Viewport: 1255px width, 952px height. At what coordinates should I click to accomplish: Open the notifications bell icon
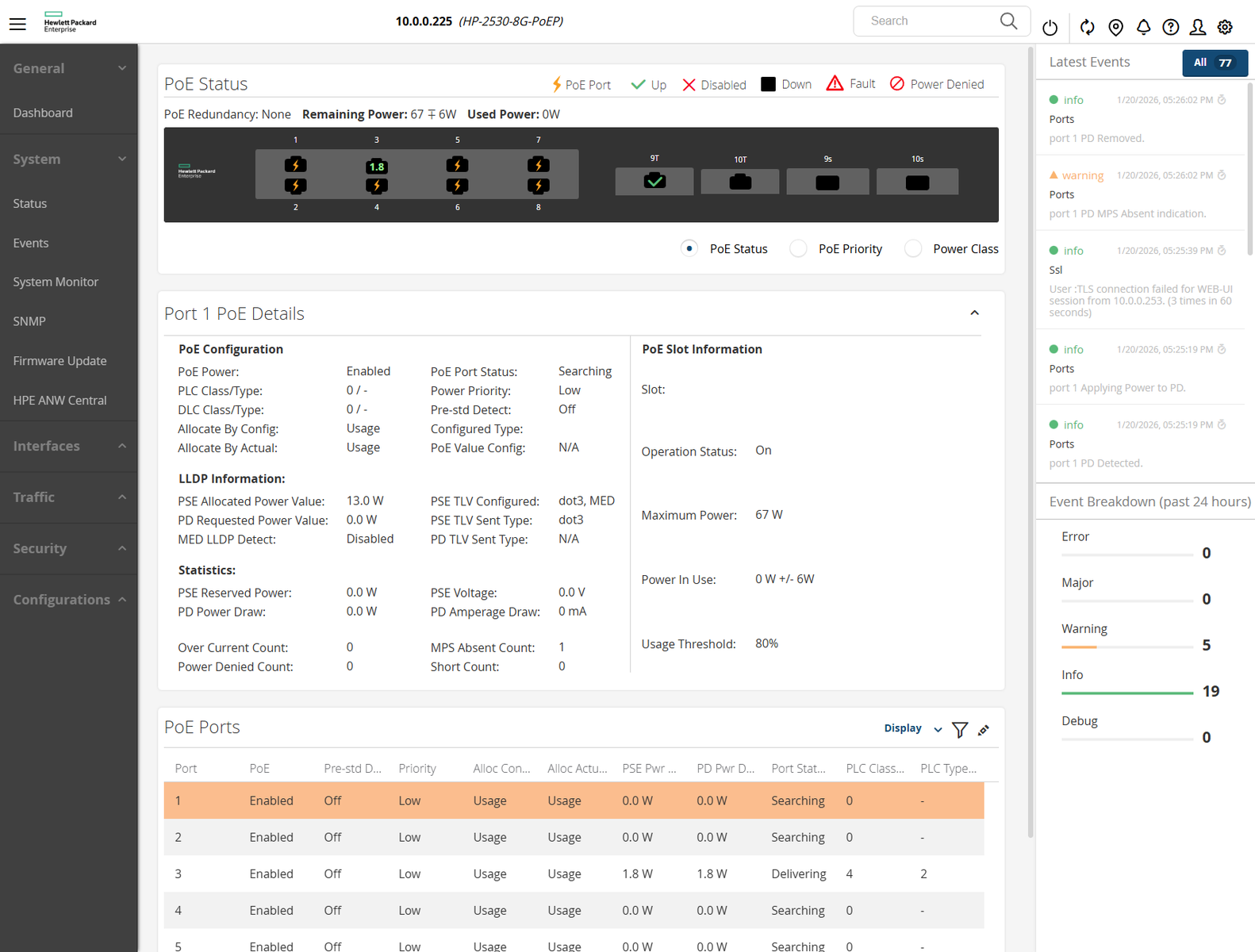pyautogui.click(x=1143, y=28)
